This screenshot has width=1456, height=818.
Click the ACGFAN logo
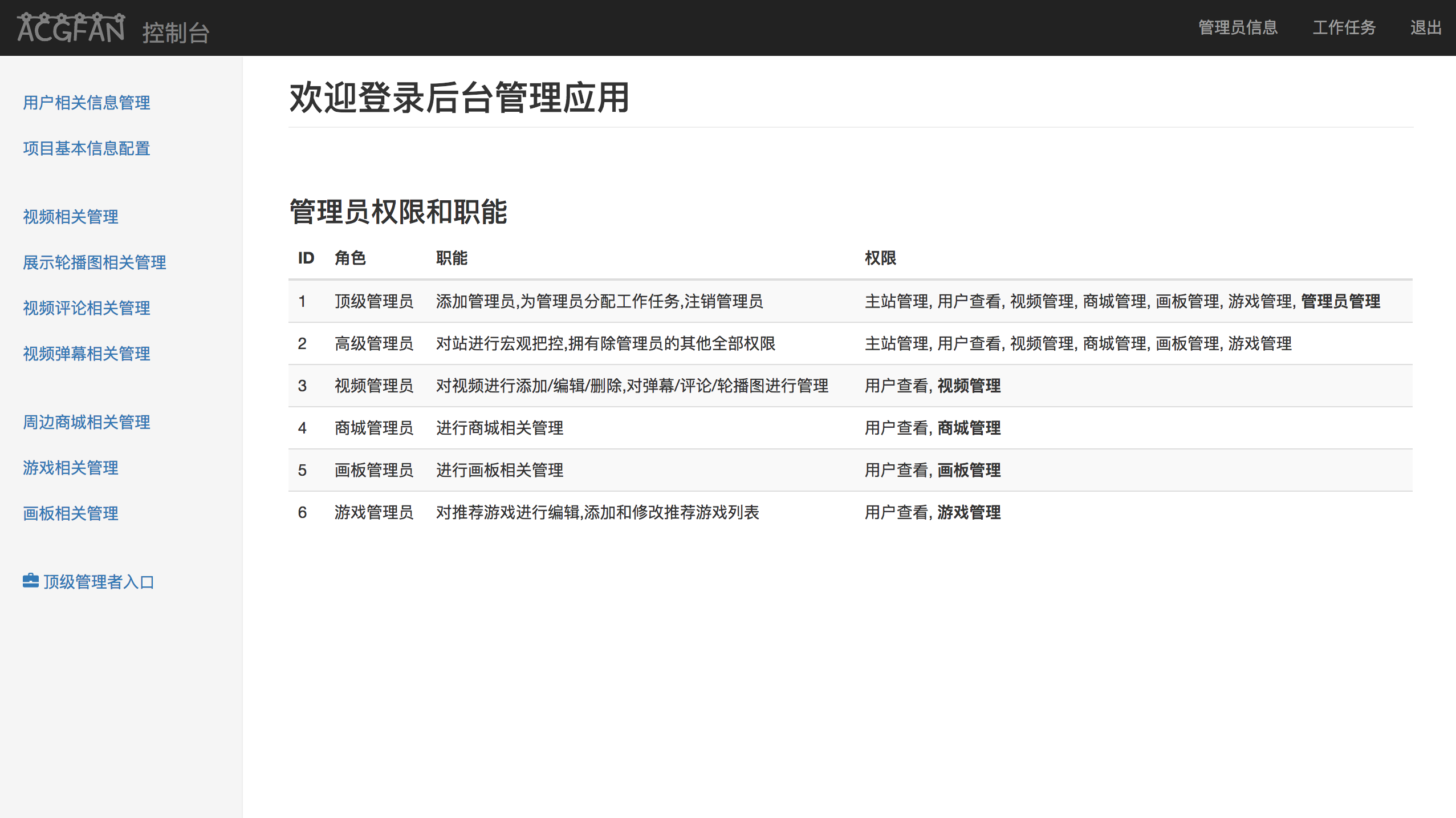[x=71, y=29]
